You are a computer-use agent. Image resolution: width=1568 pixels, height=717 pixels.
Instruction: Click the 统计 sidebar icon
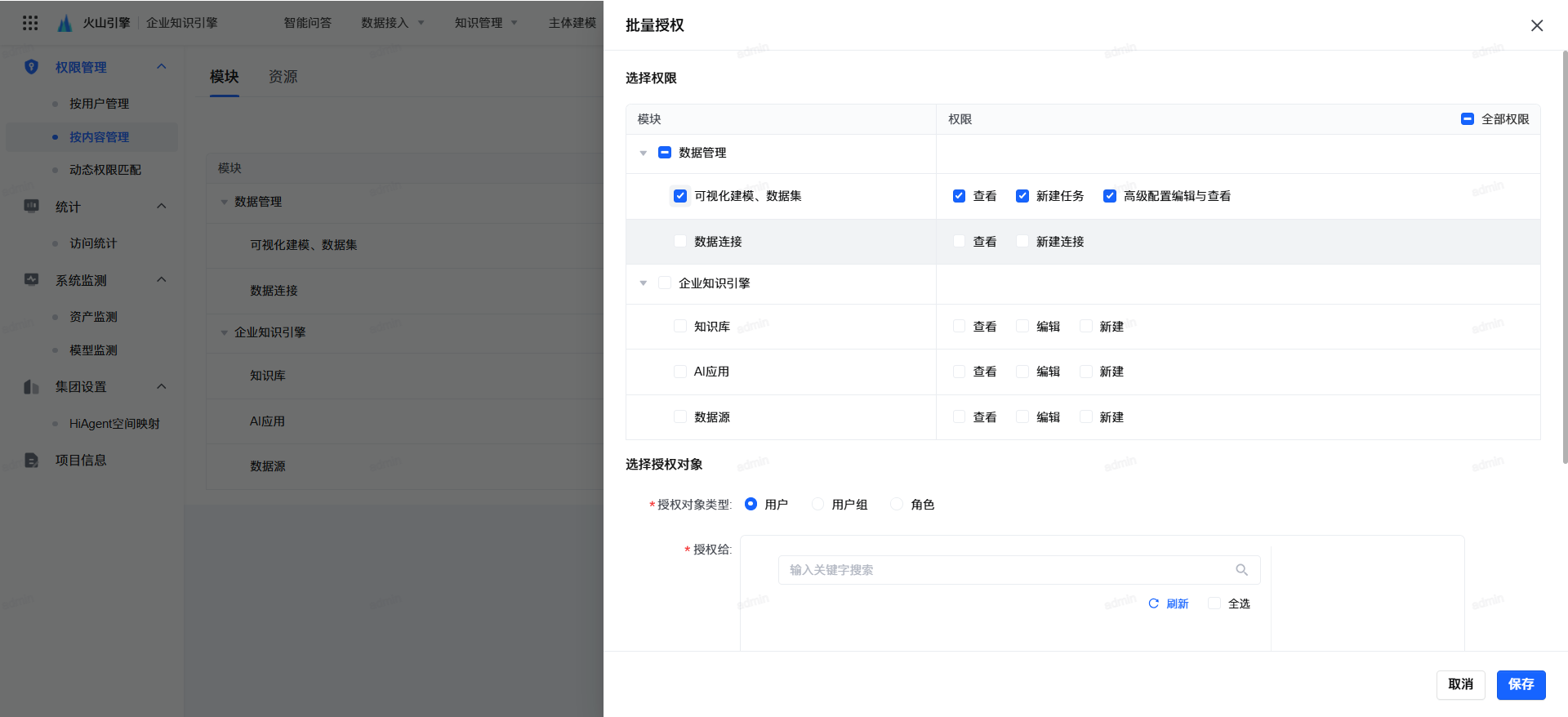click(31, 206)
